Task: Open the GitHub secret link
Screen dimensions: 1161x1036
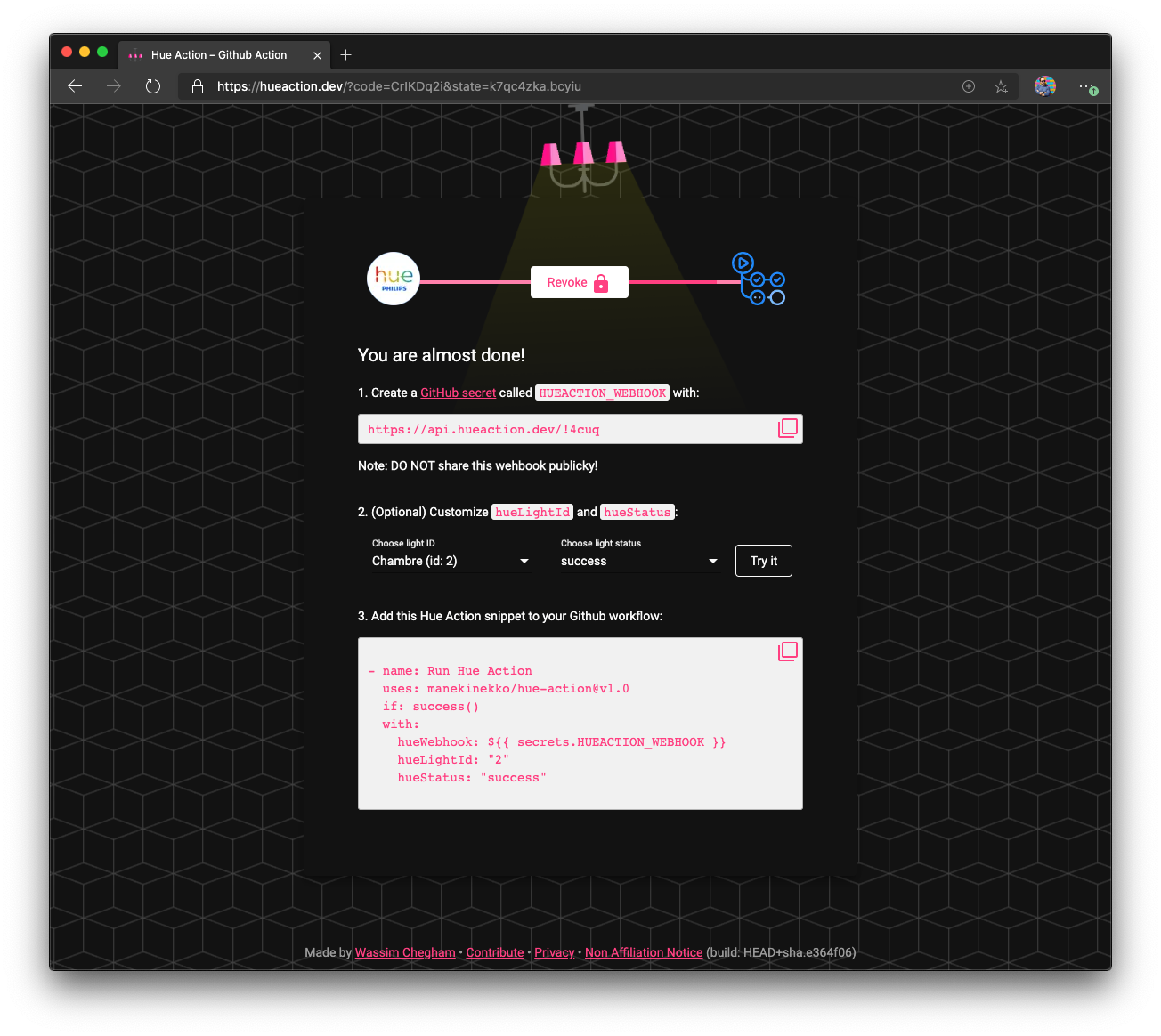Action: click(x=458, y=393)
